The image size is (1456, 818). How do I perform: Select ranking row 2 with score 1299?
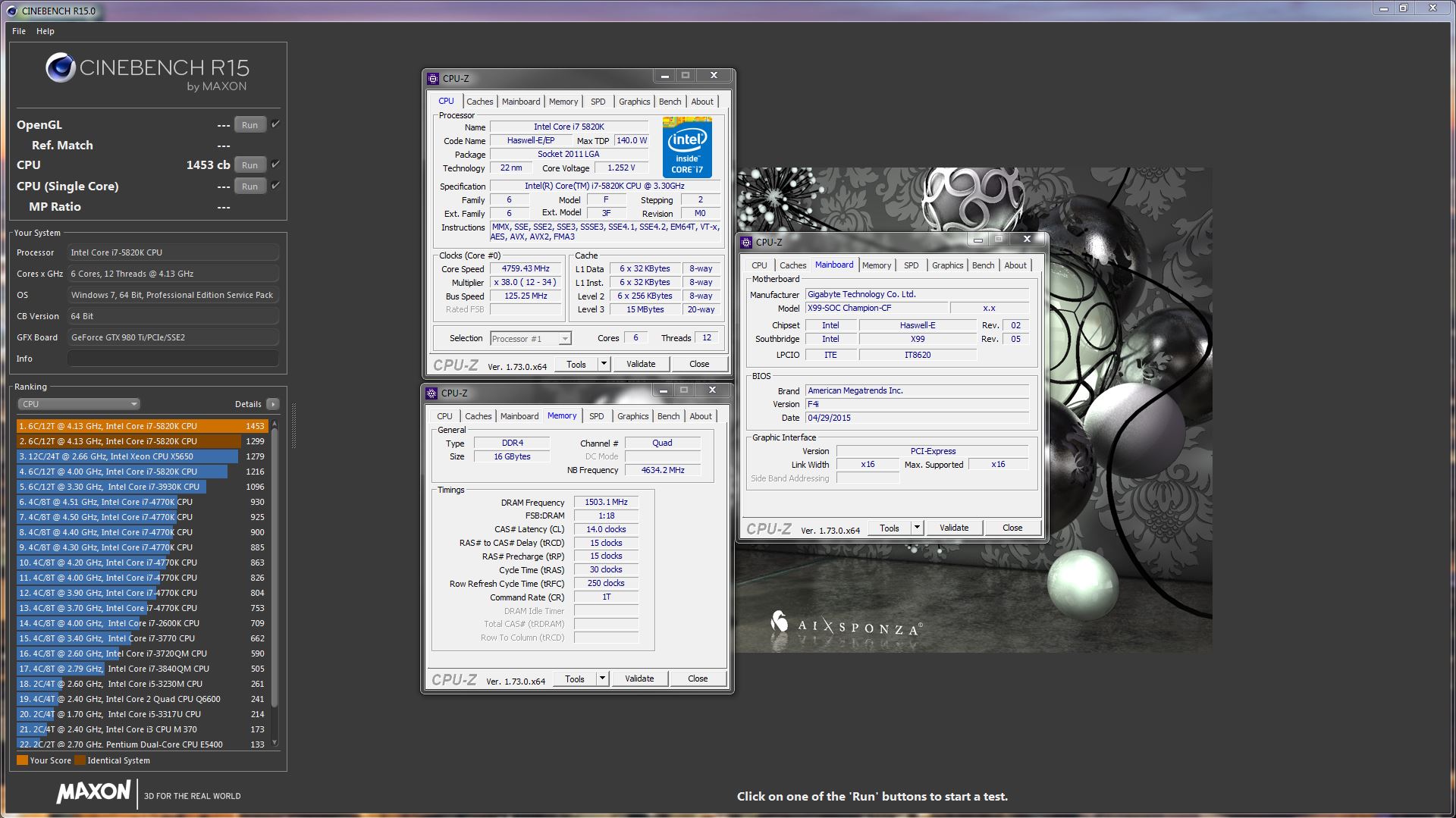coord(142,441)
